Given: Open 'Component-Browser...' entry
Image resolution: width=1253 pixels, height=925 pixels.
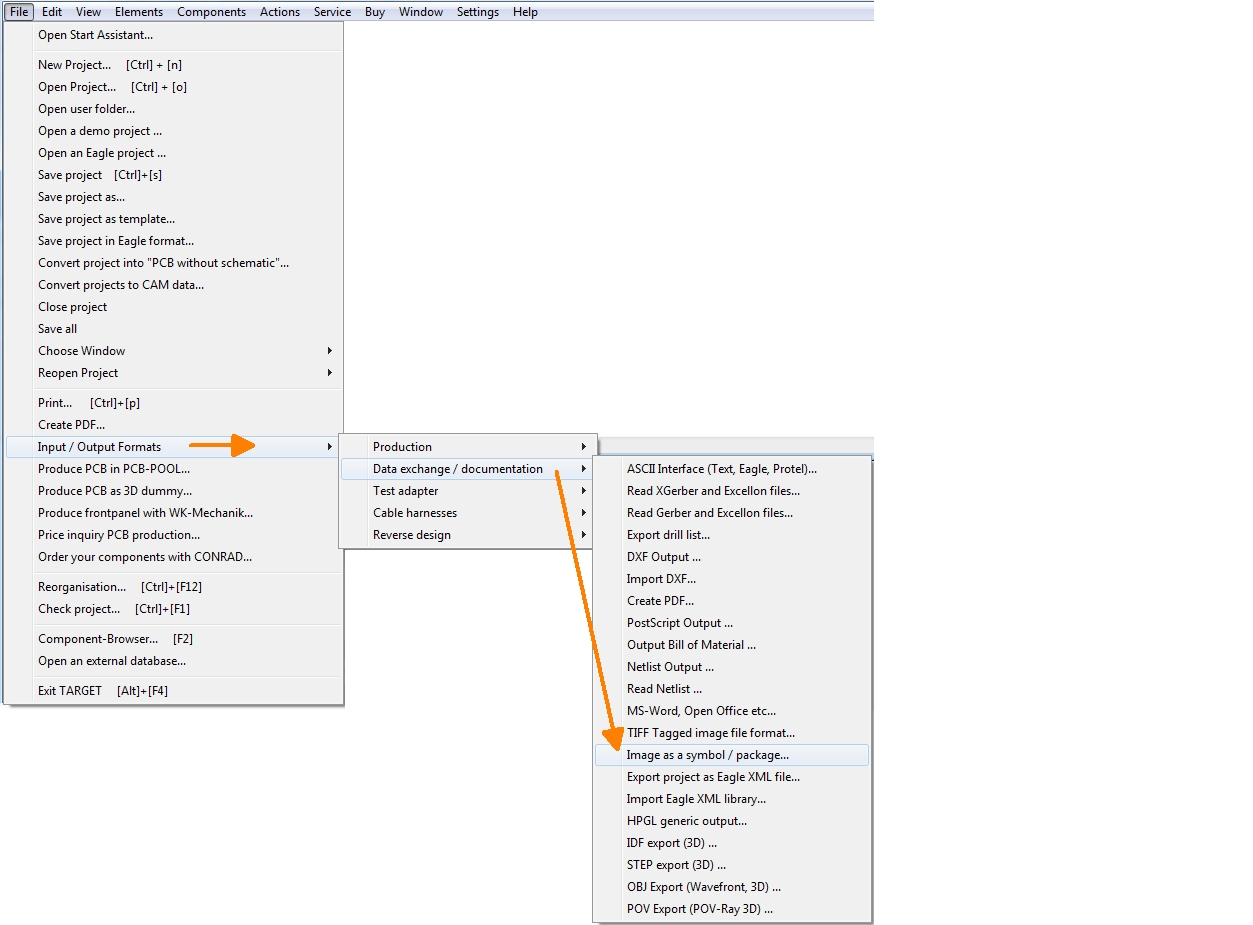Looking at the screenshot, I should [98, 639].
